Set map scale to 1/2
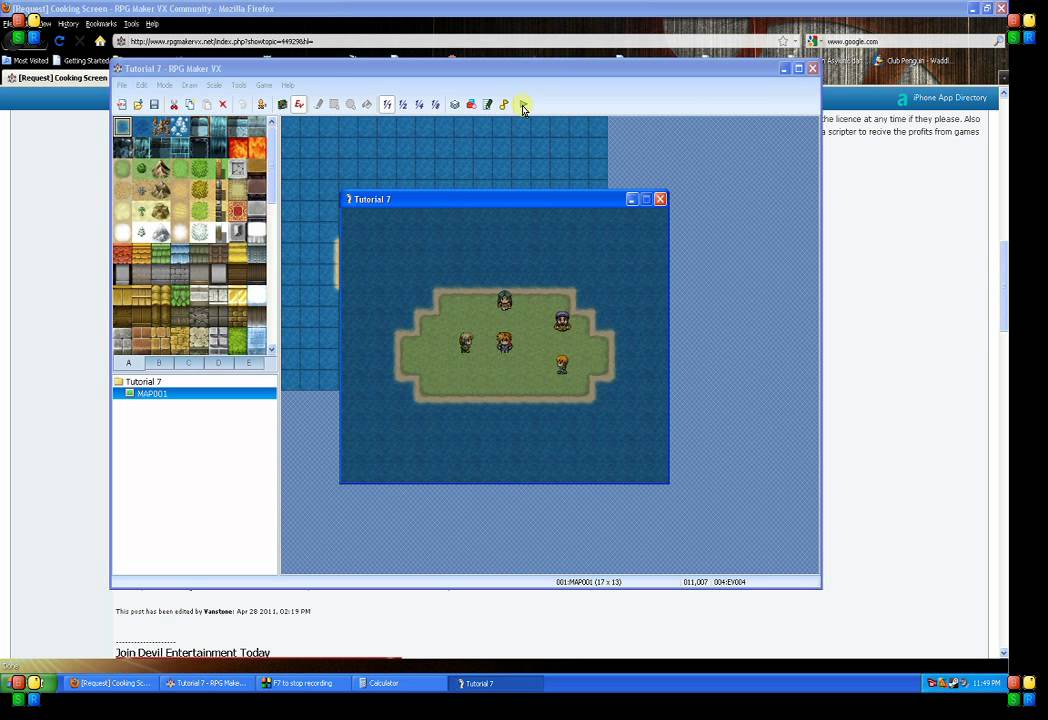 click(x=403, y=105)
